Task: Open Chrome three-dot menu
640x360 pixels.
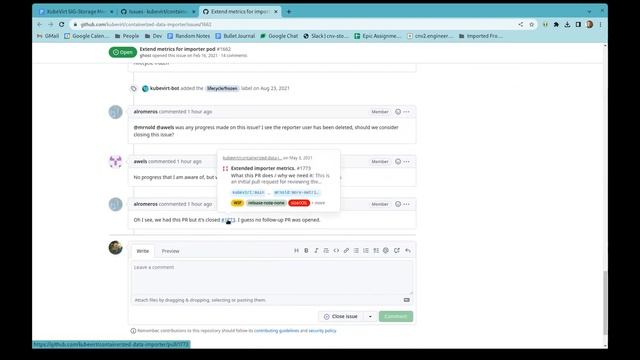Action: pyautogui.click(x=600, y=24)
